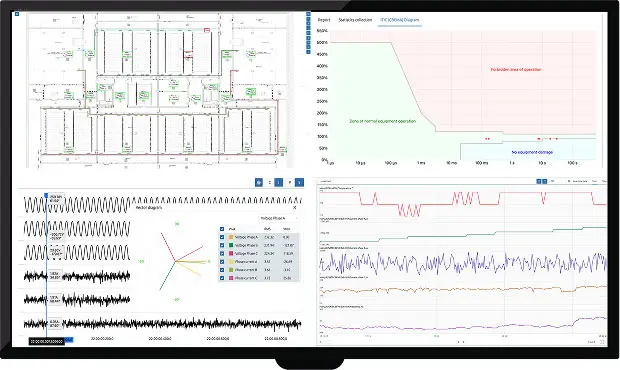Toggle the checkbox in trends panel header
The width and height of the screenshot is (620, 370).
click(569, 181)
